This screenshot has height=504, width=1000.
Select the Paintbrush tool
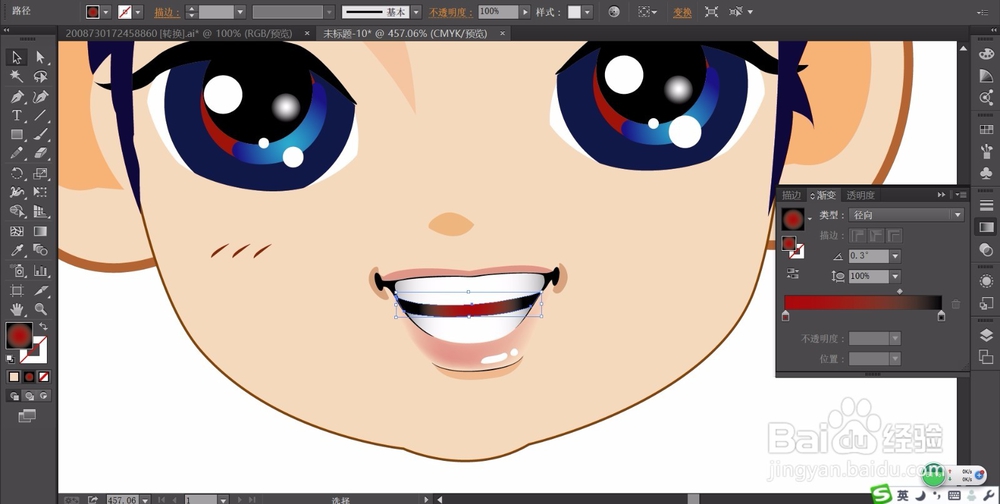(40, 135)
